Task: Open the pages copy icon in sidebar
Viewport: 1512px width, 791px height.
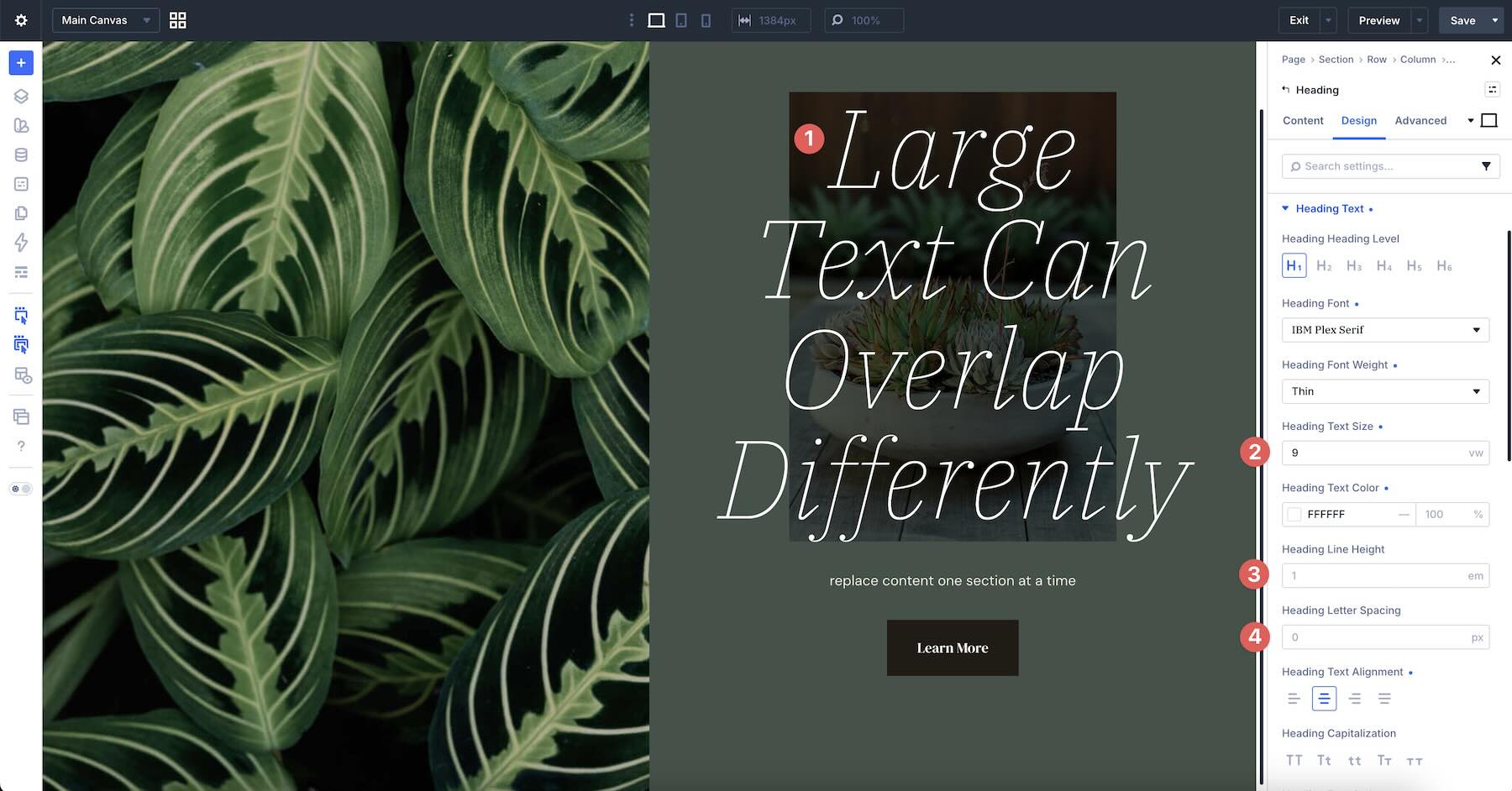Action: point(21,213)
